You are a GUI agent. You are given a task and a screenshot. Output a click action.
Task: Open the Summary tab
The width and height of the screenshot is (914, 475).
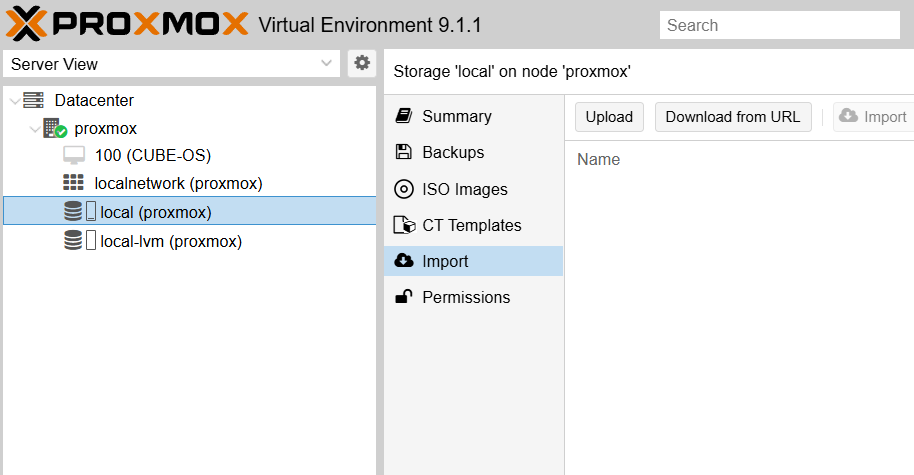coord(456,116)
